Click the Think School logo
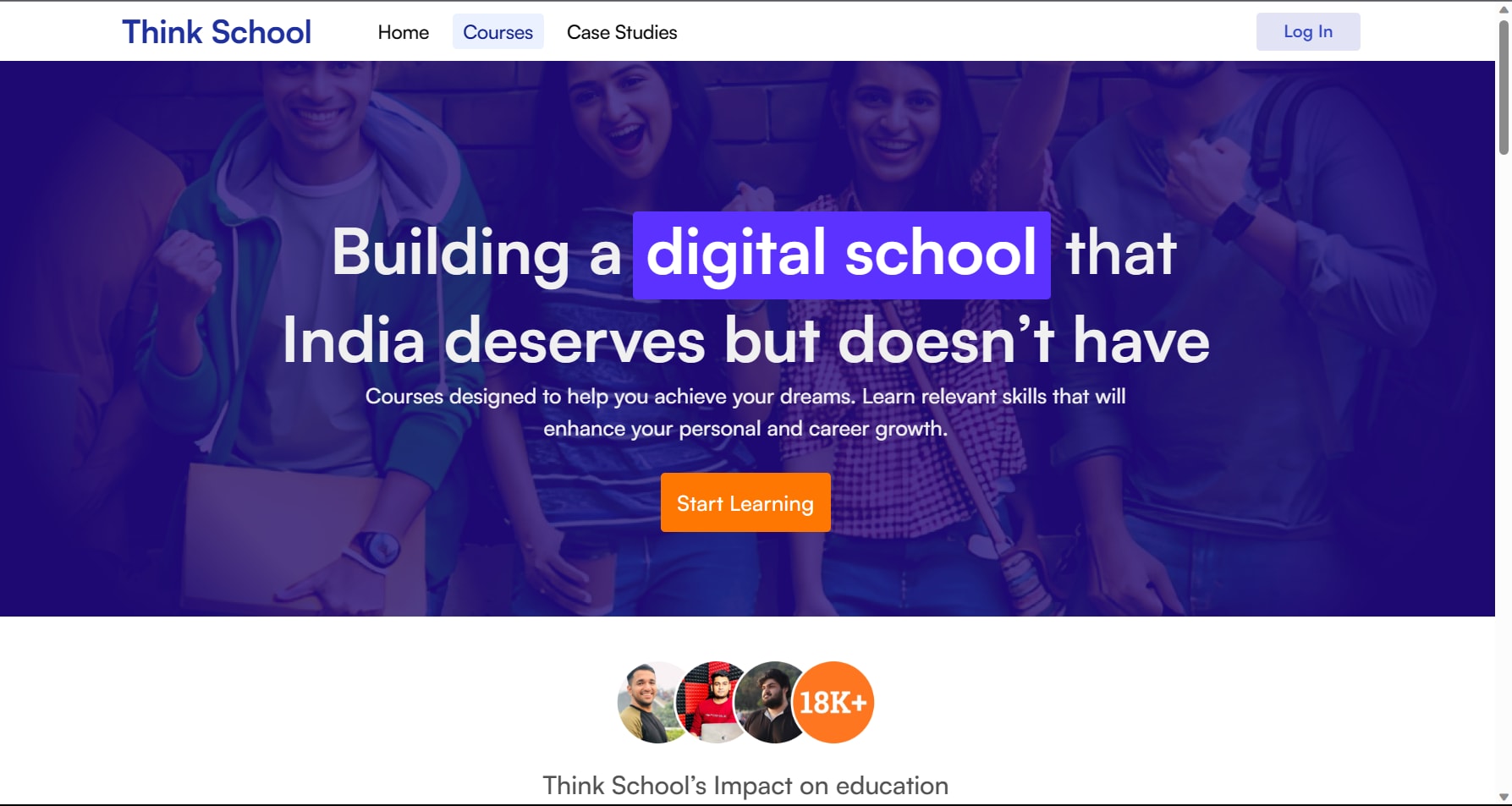Image resolution: width=1512 pixels, height=806 pixels. (x=217, y=32)
